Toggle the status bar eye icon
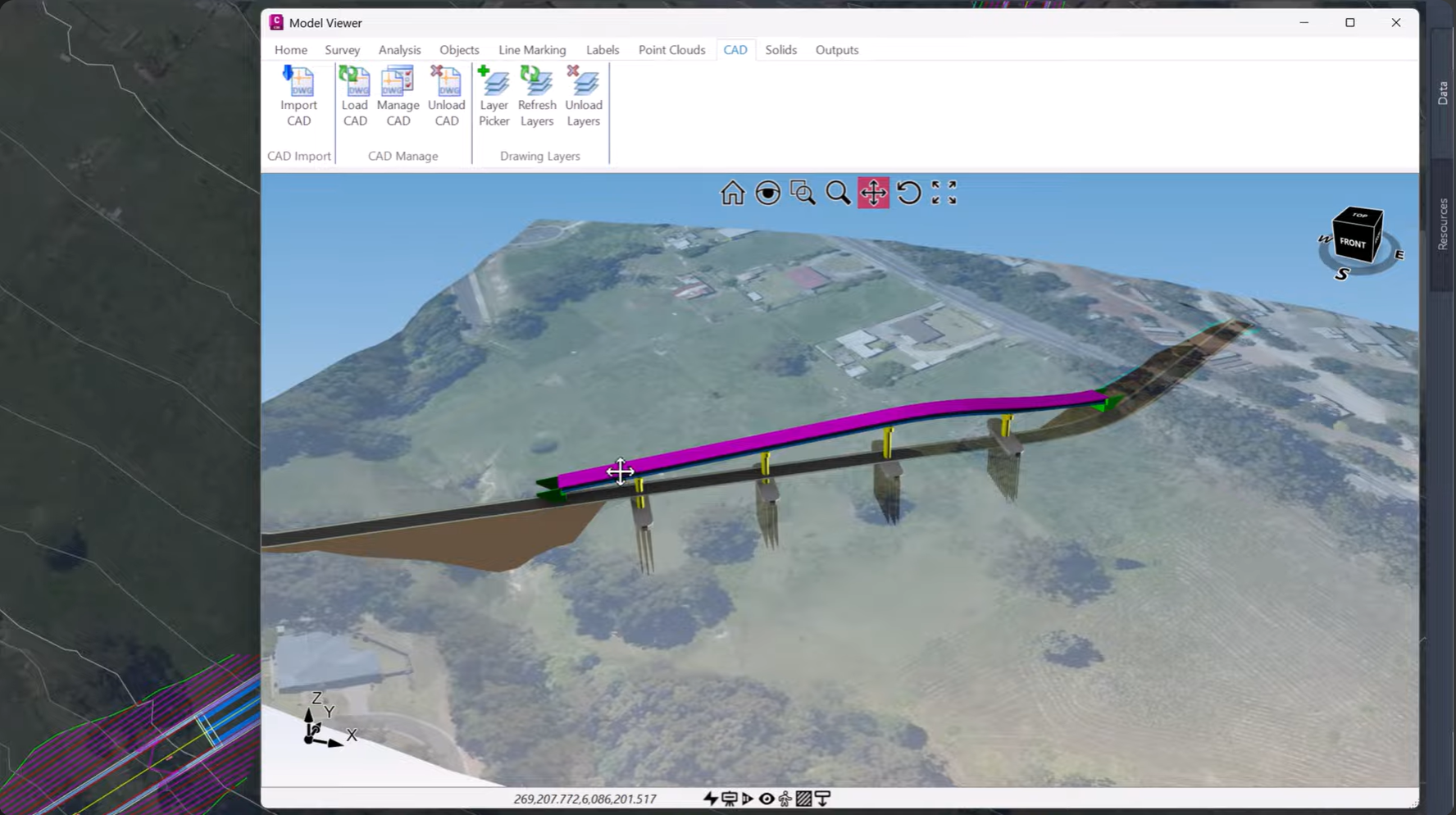Image resolution: width=1456 pixels, height=815 pixels. 767,799
